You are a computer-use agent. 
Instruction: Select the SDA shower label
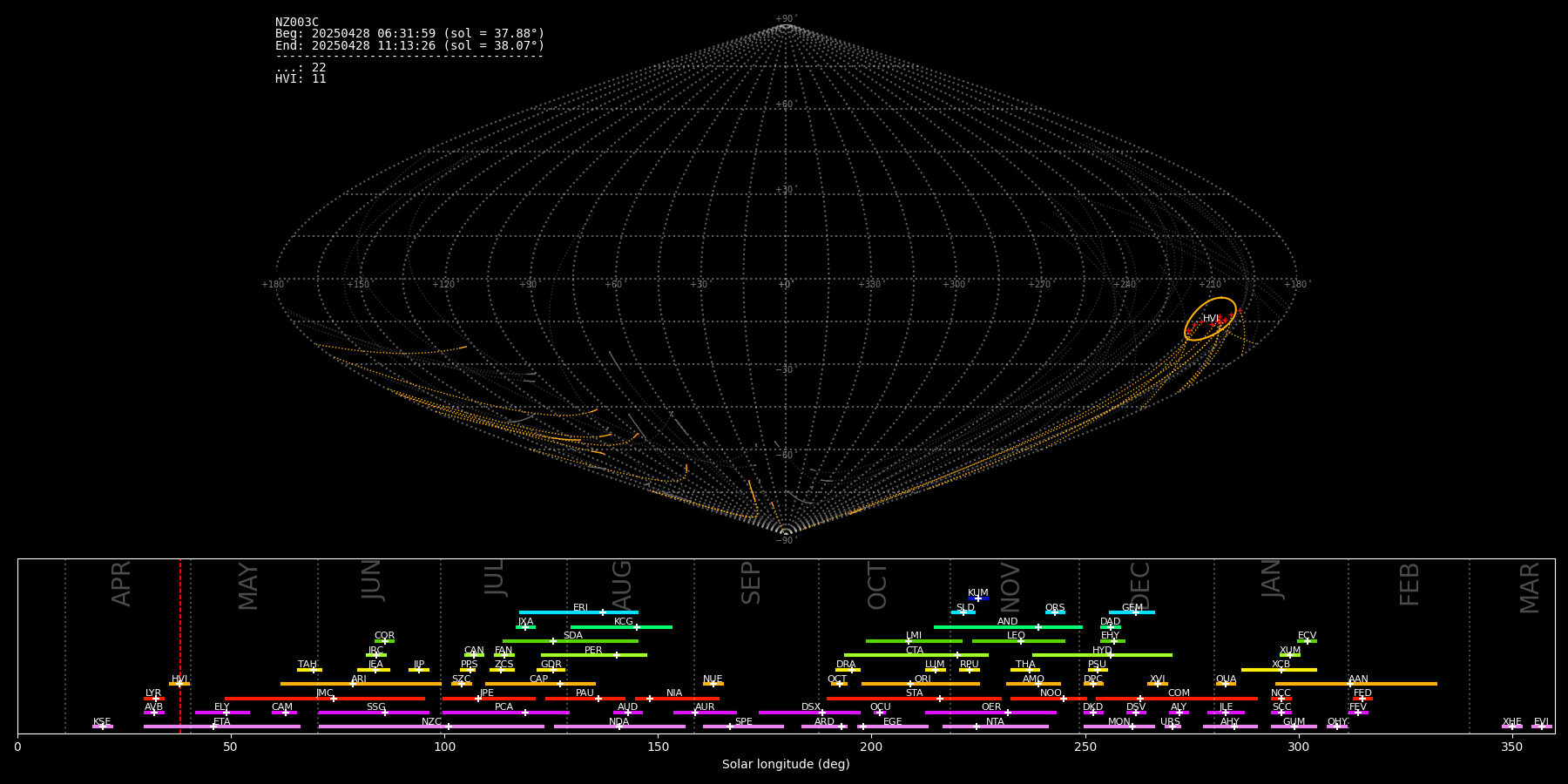point(573,636)
